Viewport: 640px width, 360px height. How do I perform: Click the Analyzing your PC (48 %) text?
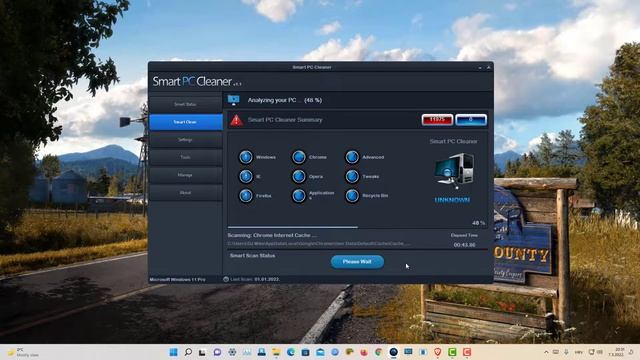(284, 100)
